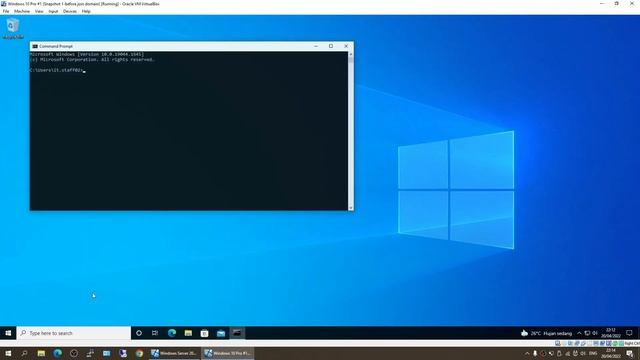Minimize the VirtualBox VM window
Screen dimensions: 640x360
coord(602,4)
